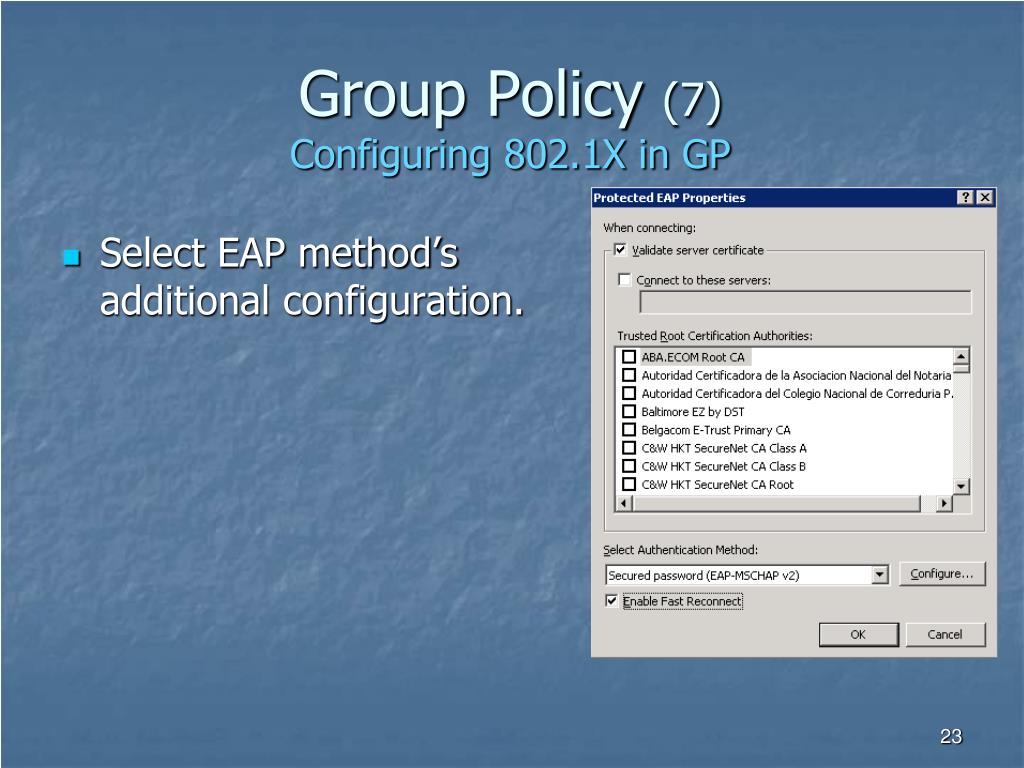The width and height of the screenshot is (1024, 768).
Task: Toggle Enable Fast Reconnect checkbox
Action: [x=611, y=601]
